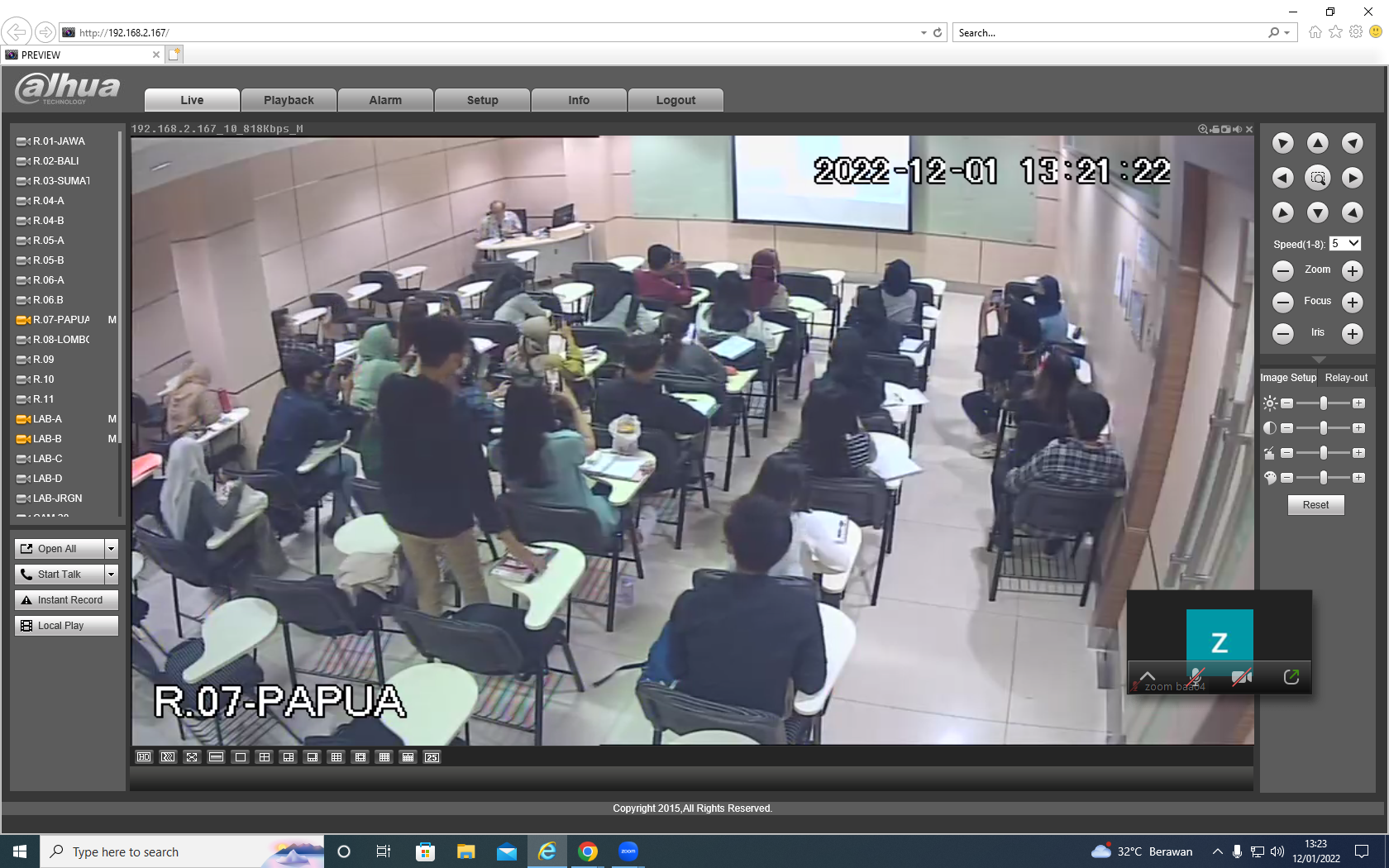The image size is (1389, 868).
Task: Move PTZ camera diagonally down-left
Action: pos(1283,212)
